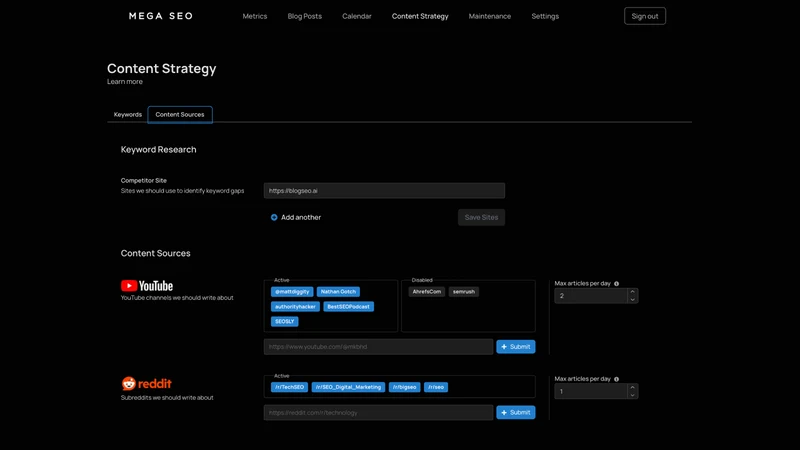The height and width of the screenshot is (450, 800).
Task: Open the Metrics page
Action: 255,16
